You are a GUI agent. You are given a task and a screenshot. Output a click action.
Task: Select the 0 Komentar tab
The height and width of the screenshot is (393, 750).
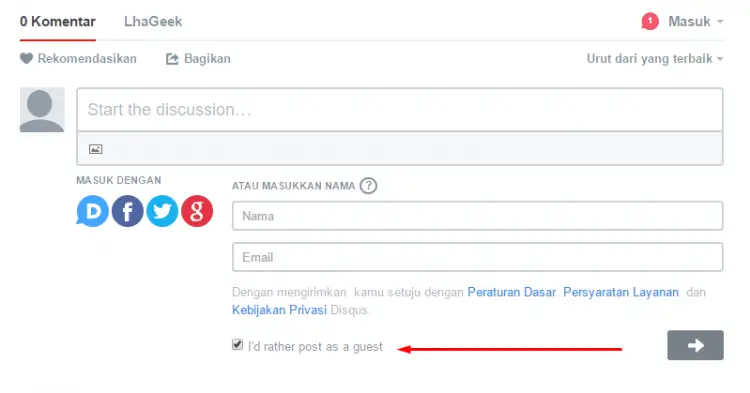click(x=58, y=22)
